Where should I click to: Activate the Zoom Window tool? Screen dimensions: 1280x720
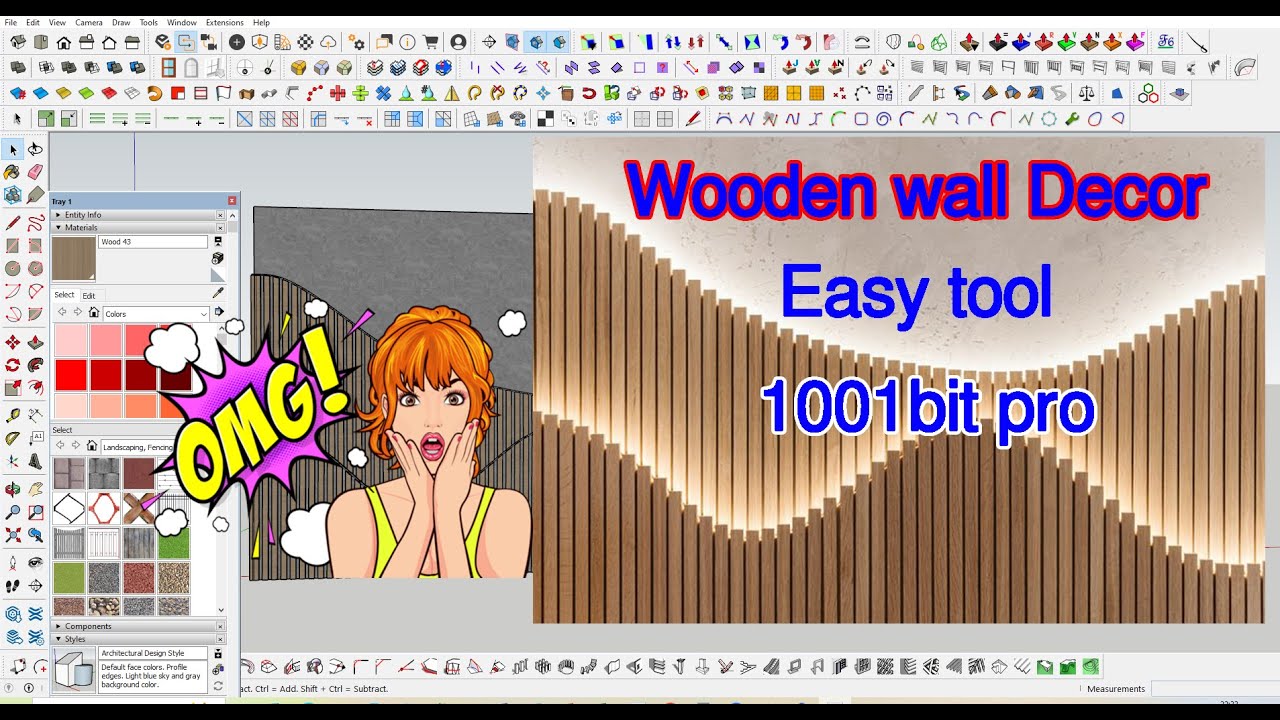[36, 512]
